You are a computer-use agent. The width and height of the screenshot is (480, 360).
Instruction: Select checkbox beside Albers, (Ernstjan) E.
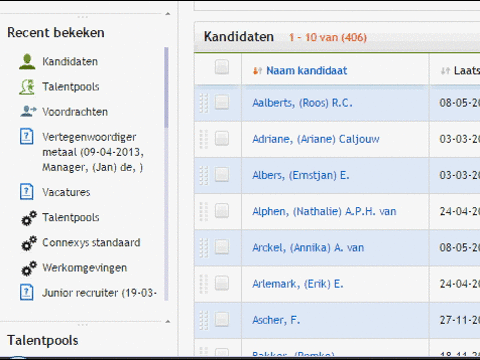pyautogui.click(x=222, y=174)
